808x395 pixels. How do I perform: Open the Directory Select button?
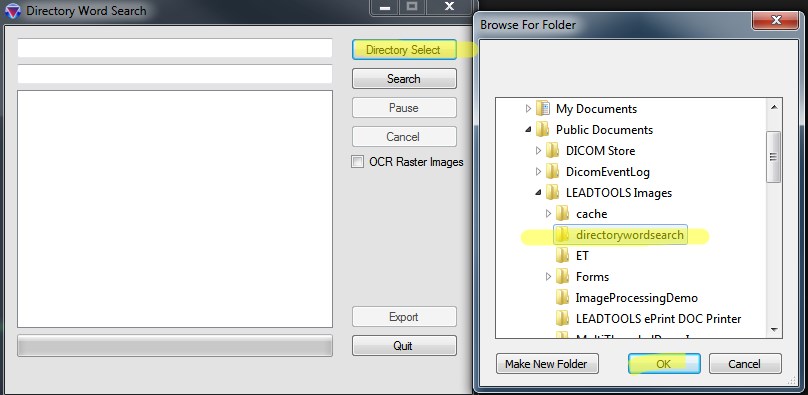(404, 50)
